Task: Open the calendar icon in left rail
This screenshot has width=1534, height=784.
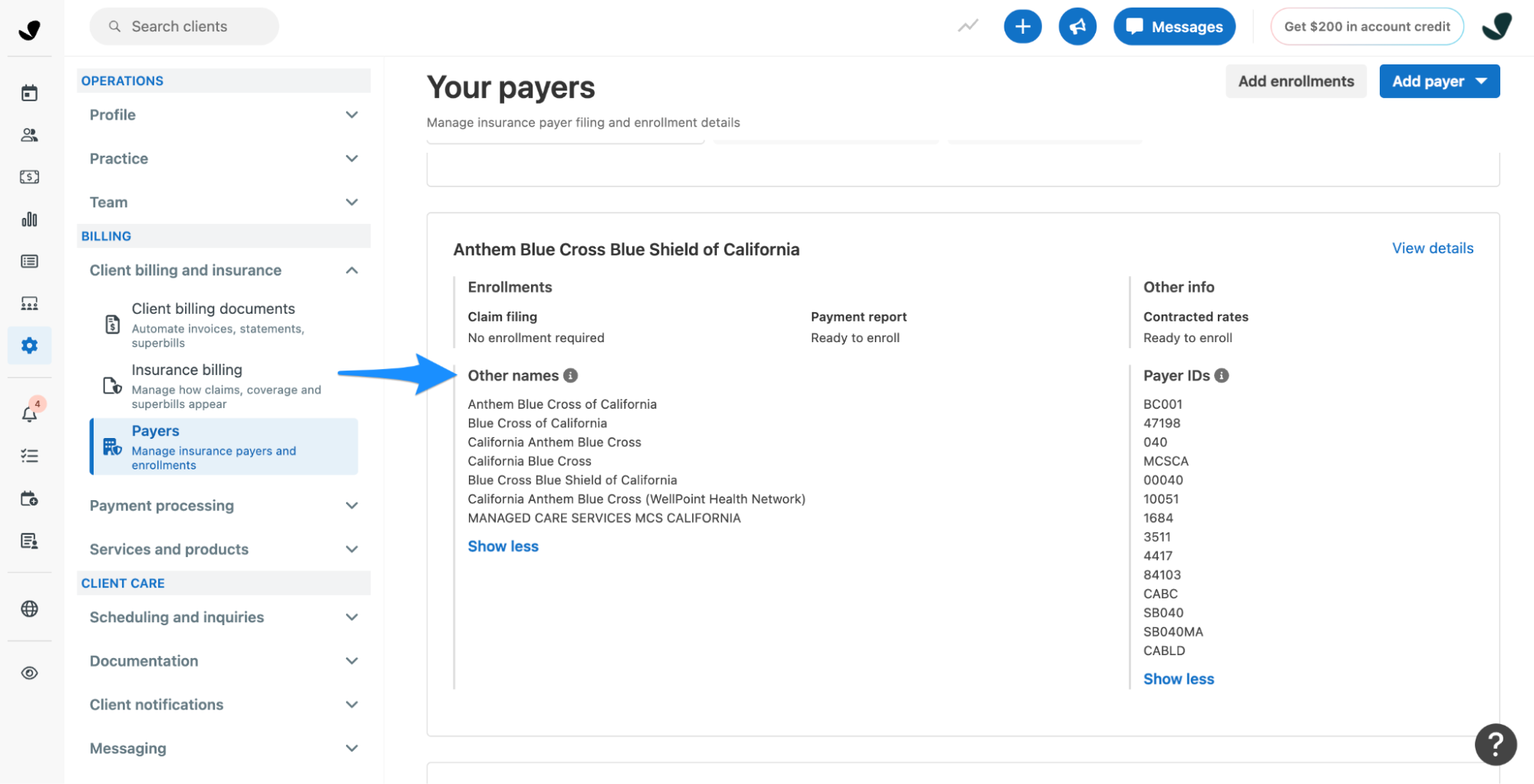Action: tap(29, 93)
